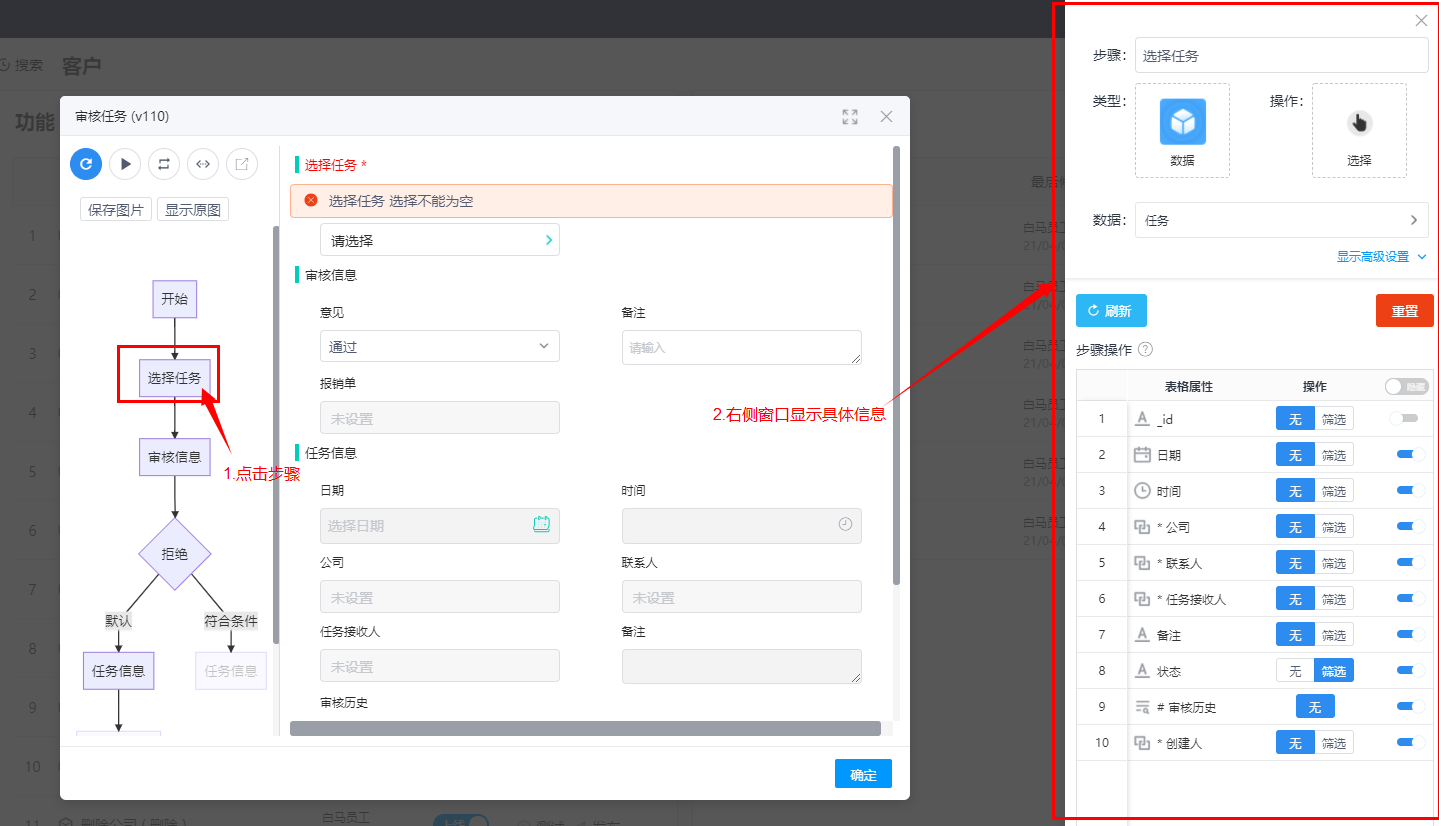Click the flowchart pane vertical scrollbar

[x=276, y=435]
